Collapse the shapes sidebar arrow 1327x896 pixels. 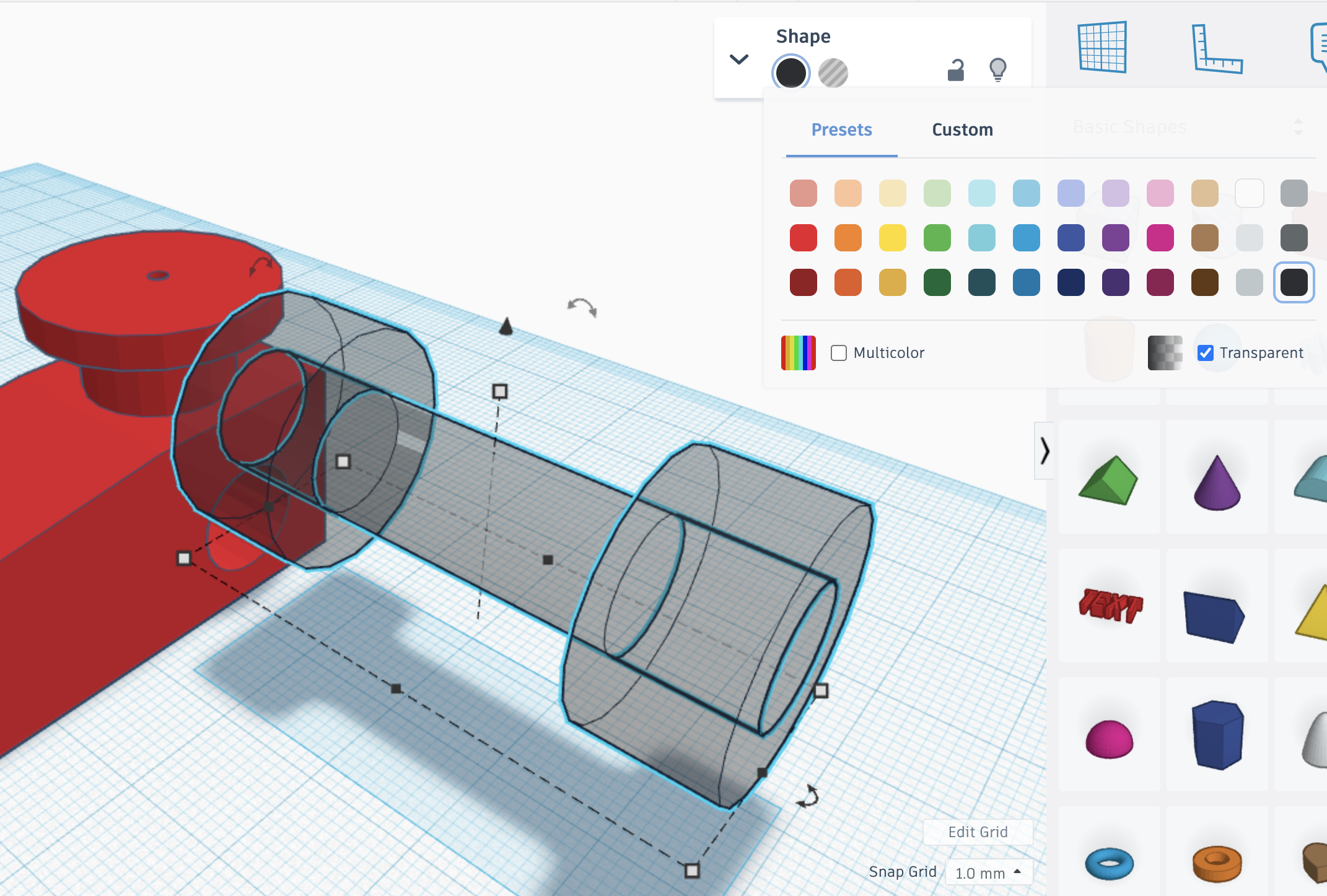click(1045, 451)
